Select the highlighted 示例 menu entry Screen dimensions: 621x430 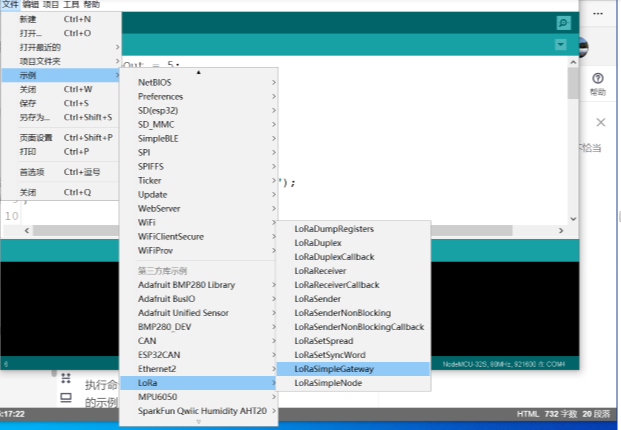[x=61, y=75]
